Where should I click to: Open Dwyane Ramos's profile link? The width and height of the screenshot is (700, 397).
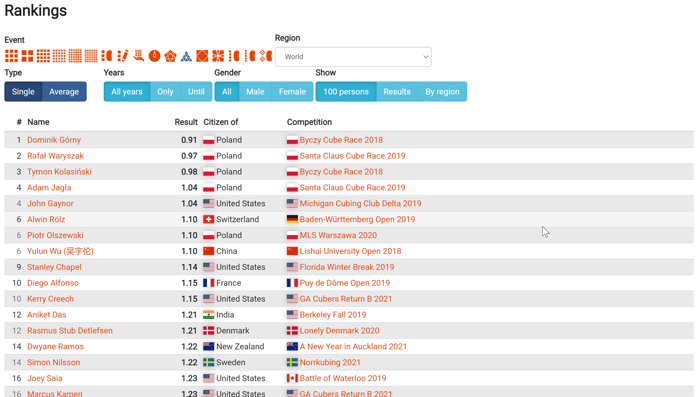[x=55, y=347]
